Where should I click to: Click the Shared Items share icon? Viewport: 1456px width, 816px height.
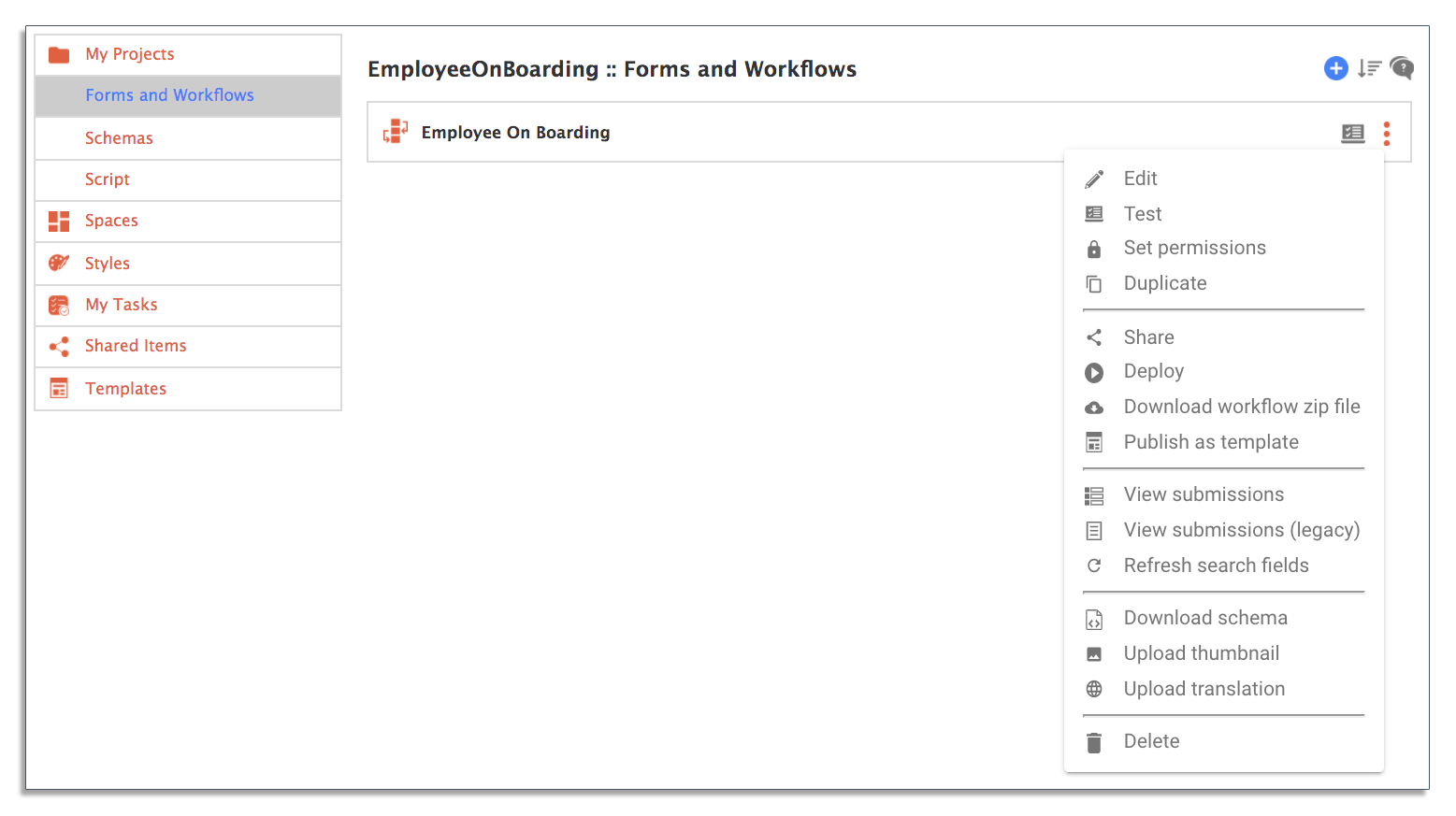(x=59, y=346)
